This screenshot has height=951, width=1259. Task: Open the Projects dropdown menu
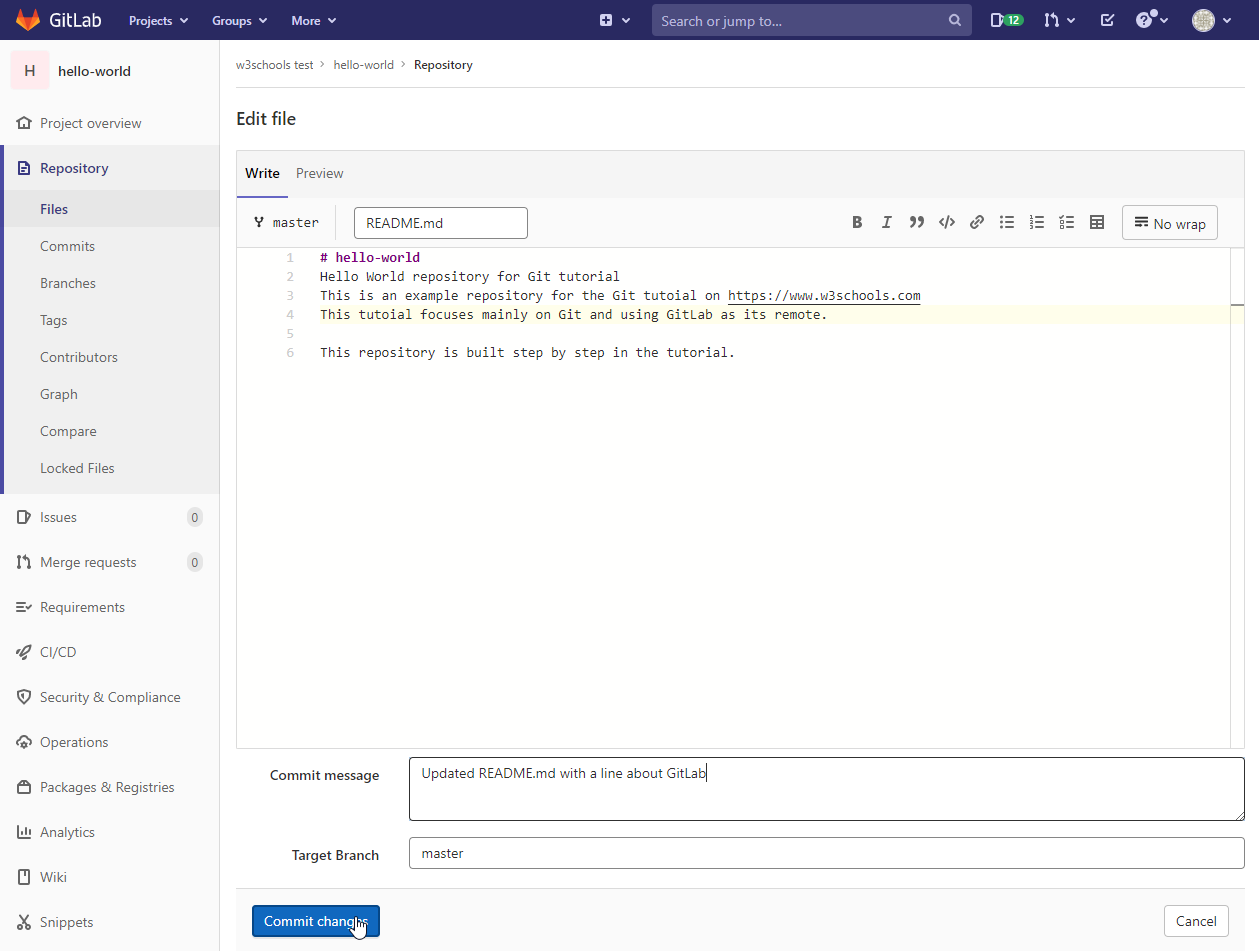(x=158, y=20)
